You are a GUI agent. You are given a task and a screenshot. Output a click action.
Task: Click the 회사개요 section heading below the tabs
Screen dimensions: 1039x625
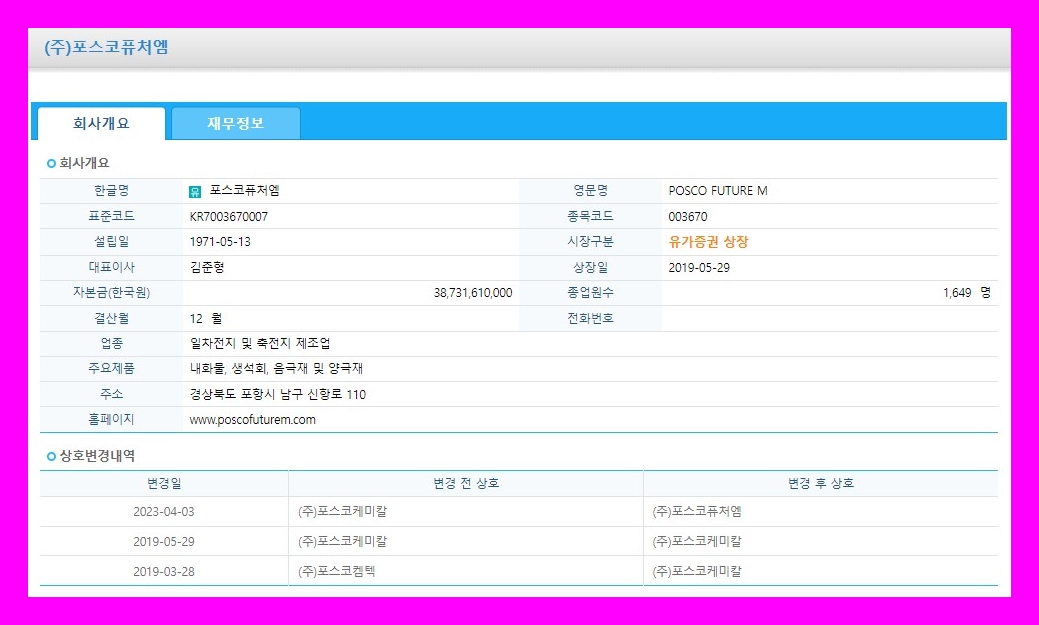click(x=84, y=163)
